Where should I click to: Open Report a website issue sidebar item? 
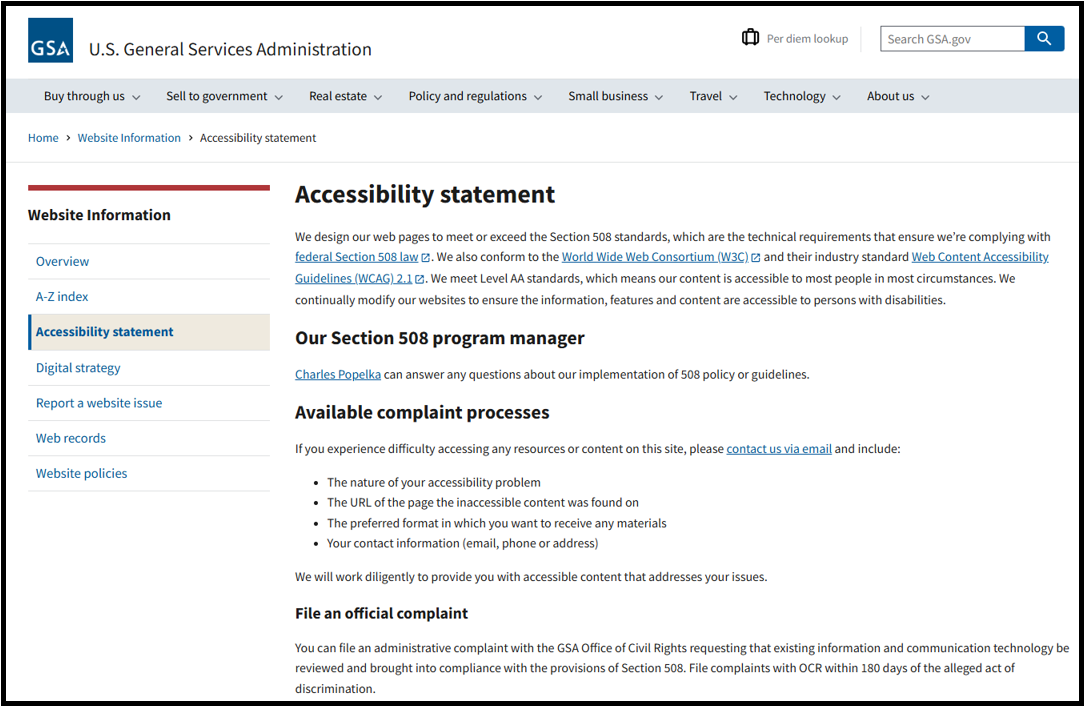click(99, 403)
